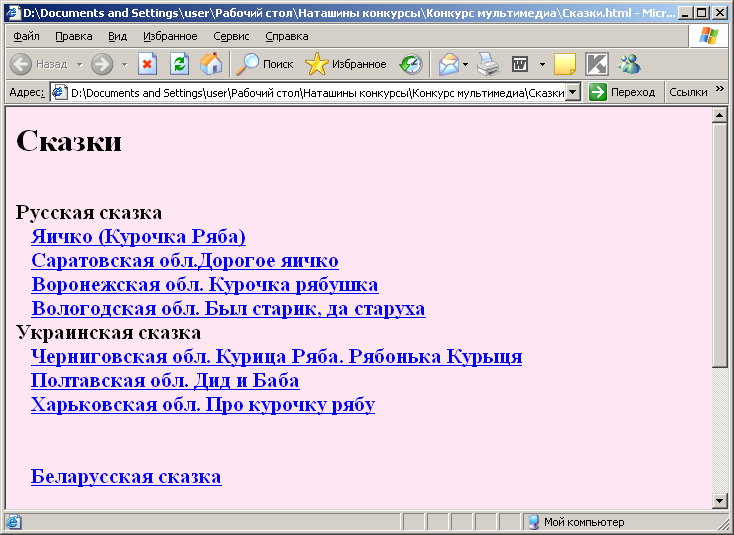Open the Избранное menu in menu bar
The image size is (734, 535).
click(x=170, y=36)
